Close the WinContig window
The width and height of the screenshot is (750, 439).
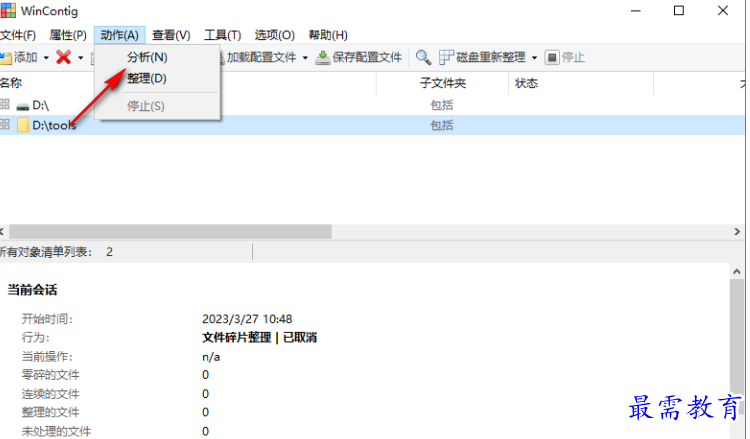tap(723, 11)
